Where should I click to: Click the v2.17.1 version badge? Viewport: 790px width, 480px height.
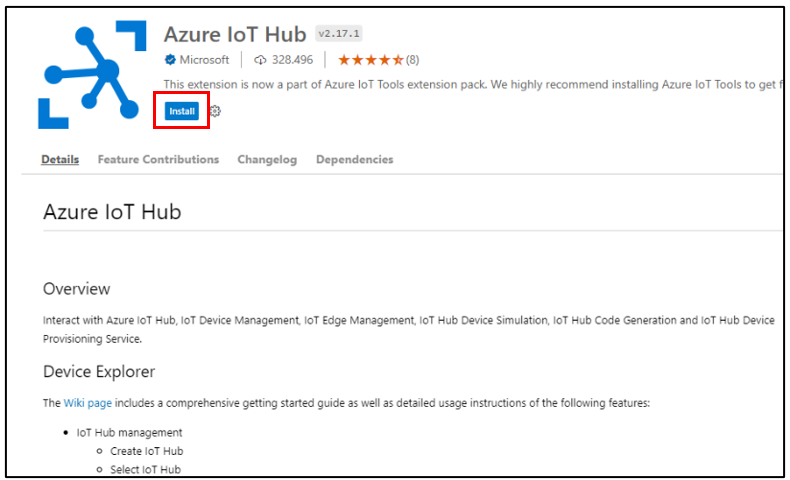pyautogui.click(x=339, y=34)
